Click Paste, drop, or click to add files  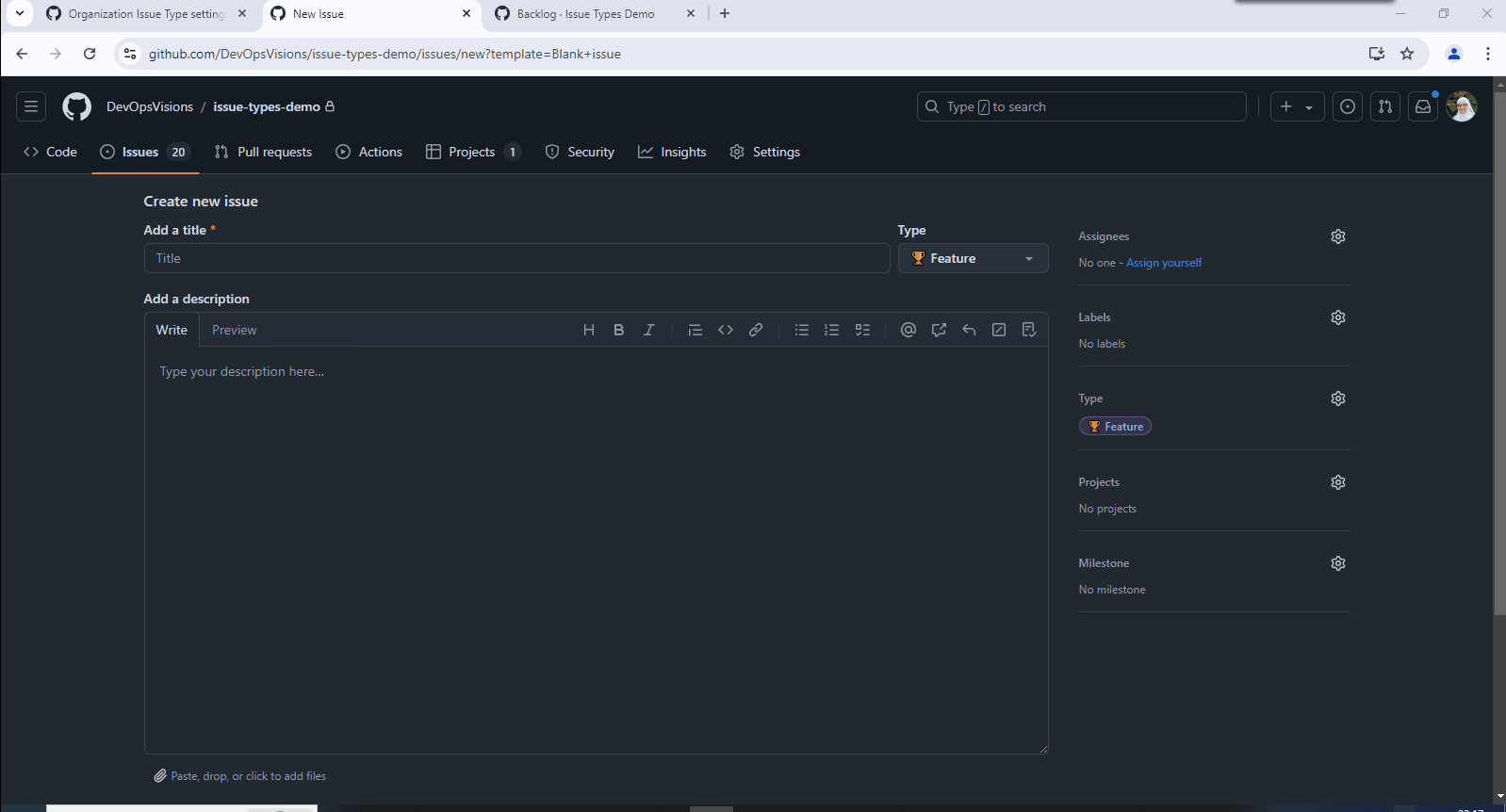coord(240,776)
